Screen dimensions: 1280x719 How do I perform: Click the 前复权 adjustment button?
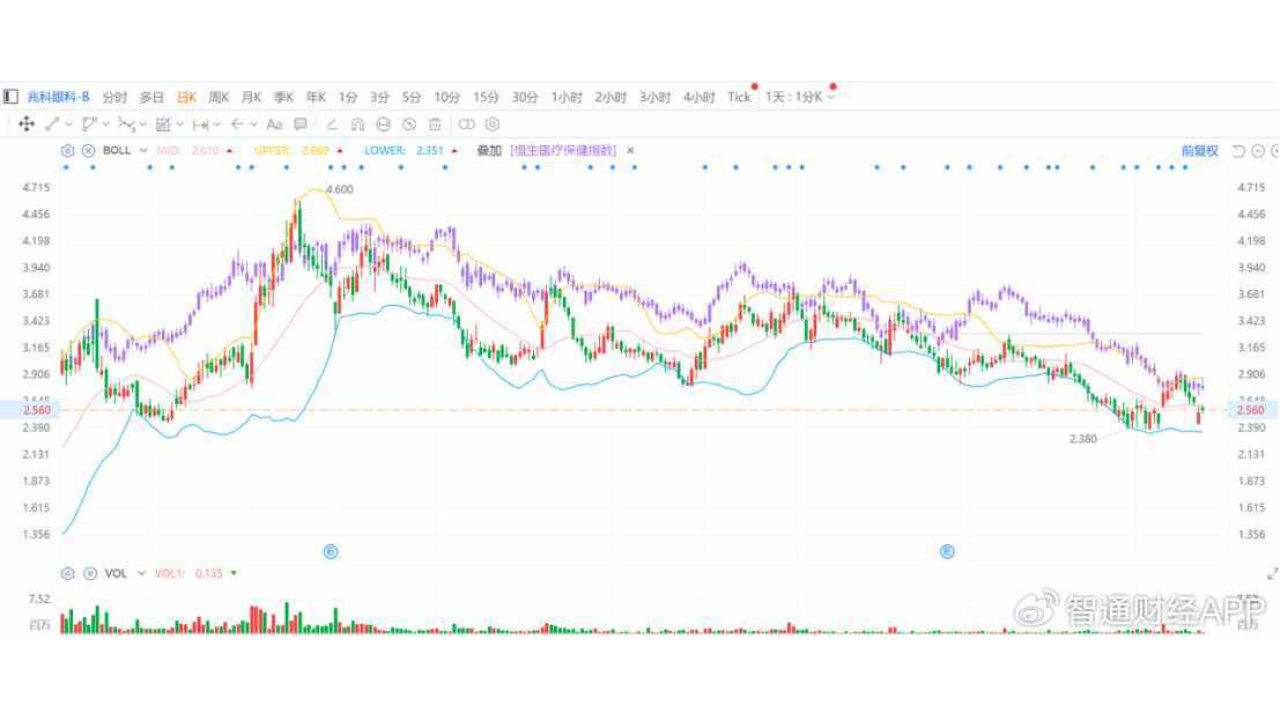(1199, 151)
